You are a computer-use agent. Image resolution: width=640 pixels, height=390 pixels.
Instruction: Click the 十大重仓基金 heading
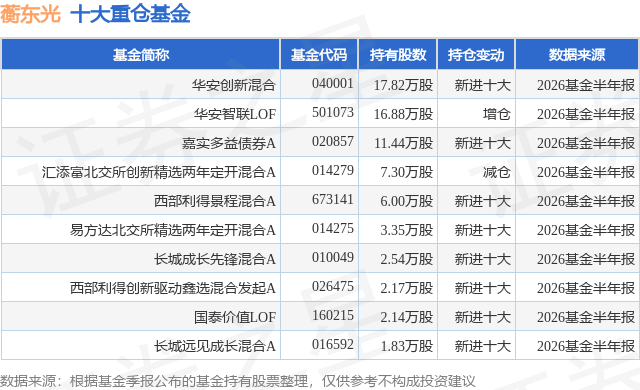pyautogui.click(x=131, y=14)
